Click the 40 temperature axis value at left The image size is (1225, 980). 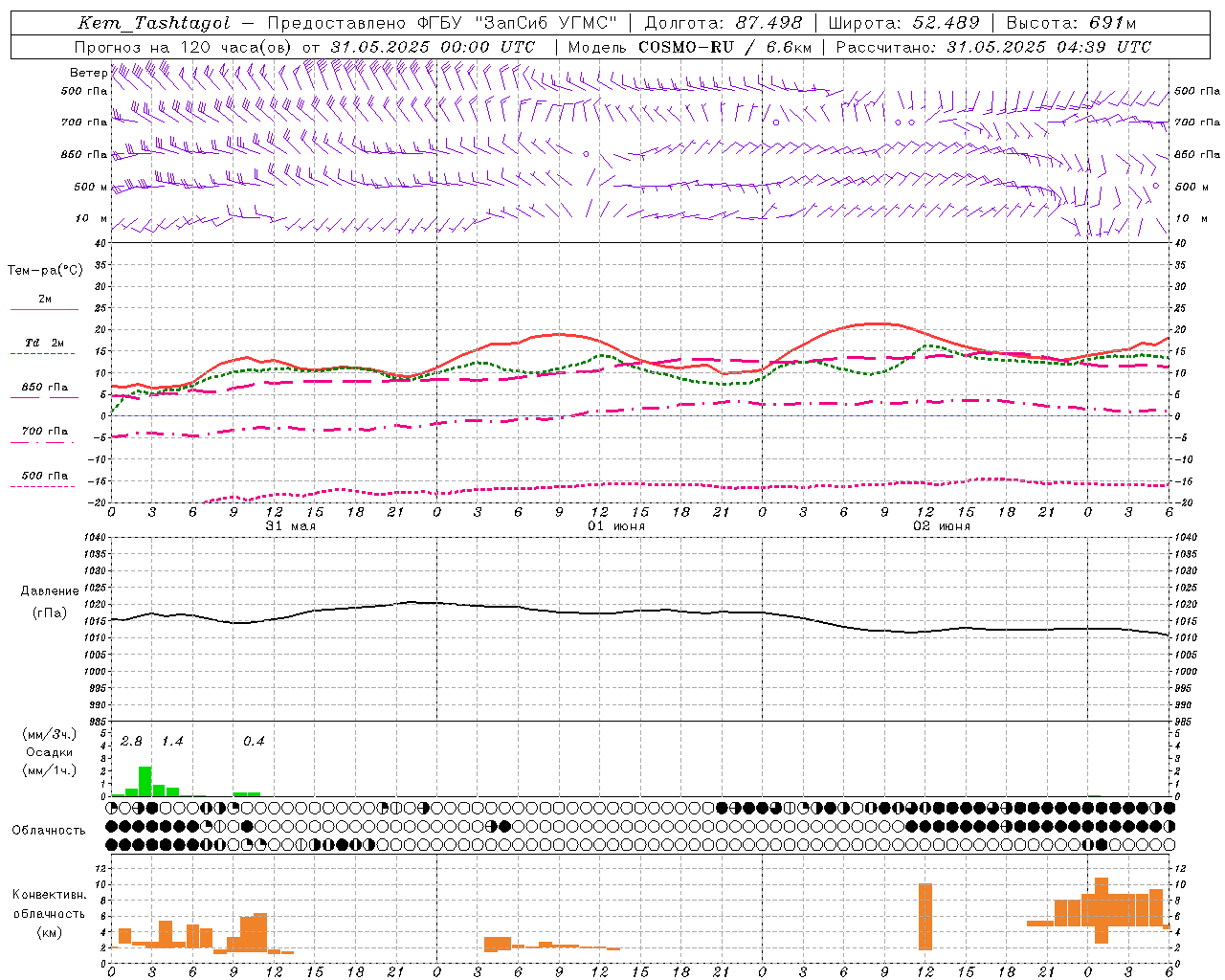pyautogui.click(x=100, y=243)
